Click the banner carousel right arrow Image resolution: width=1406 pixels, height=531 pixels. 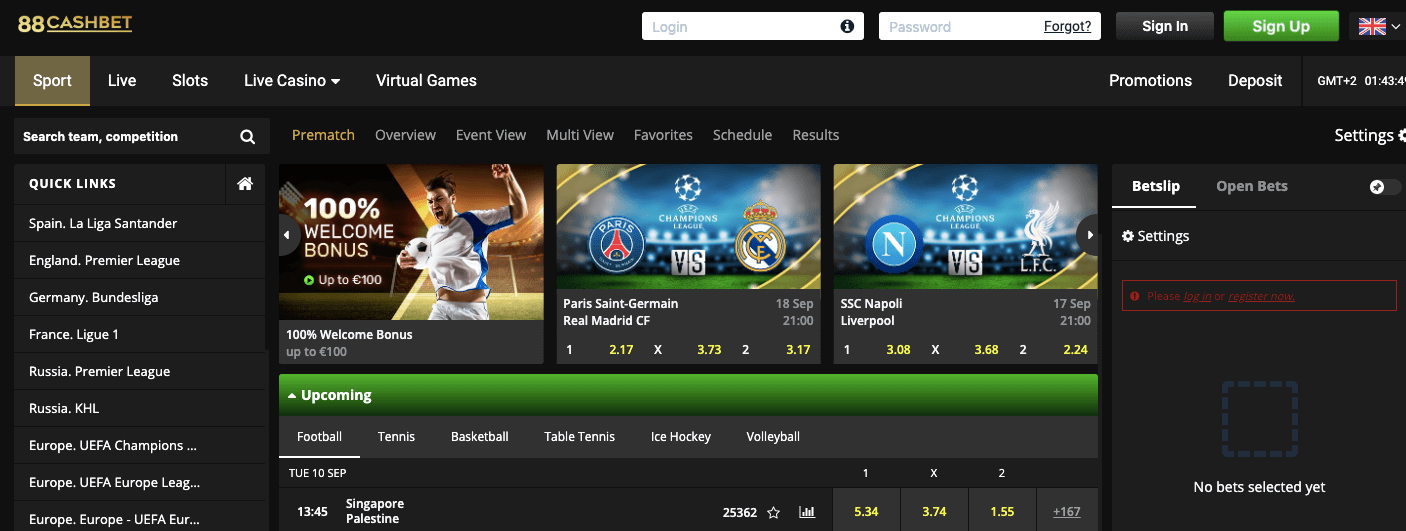tap(1088, 235)
